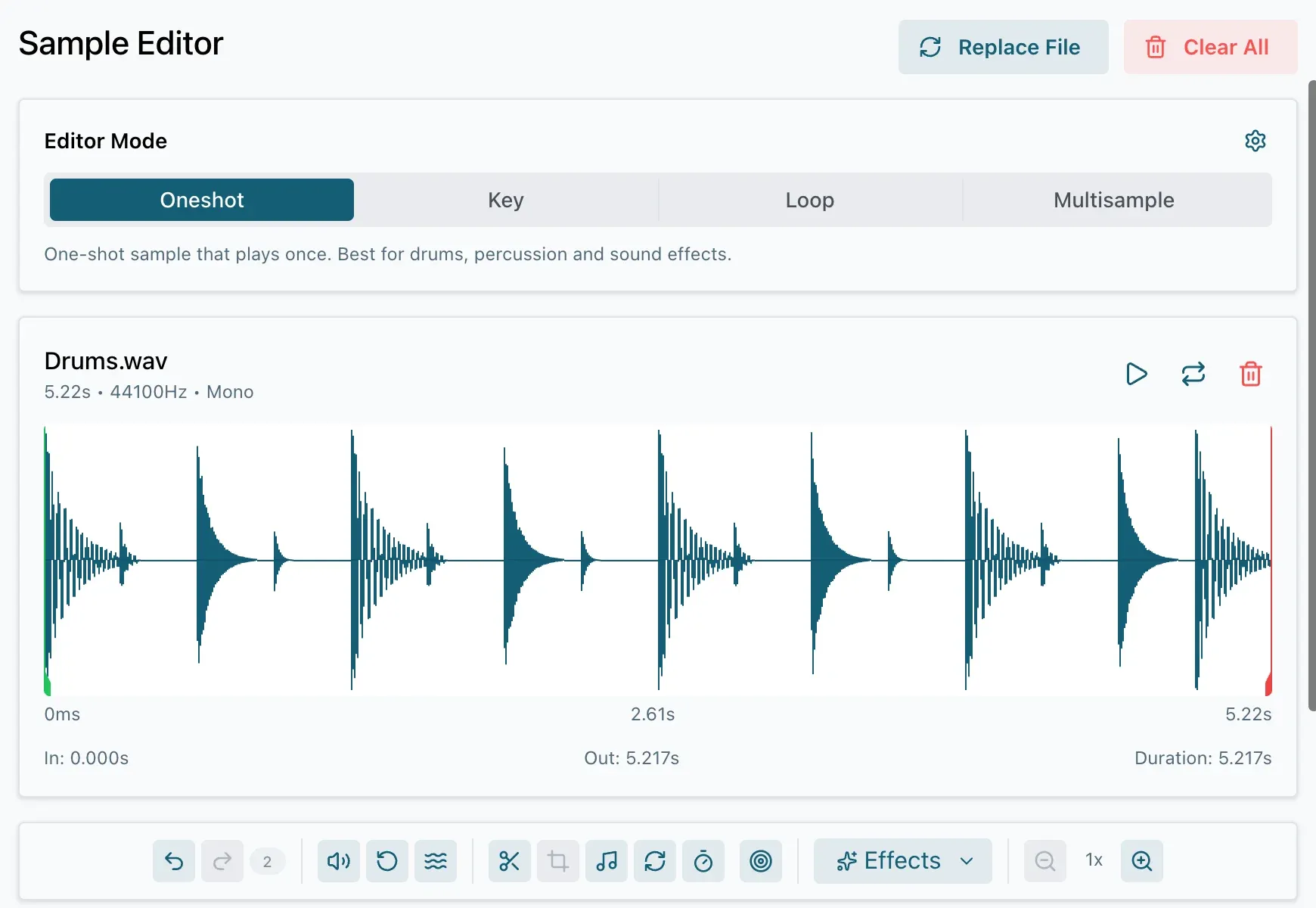1316x908 pixels.
Task: Click the 2.61s timeline label
Action: coord(653,714)
